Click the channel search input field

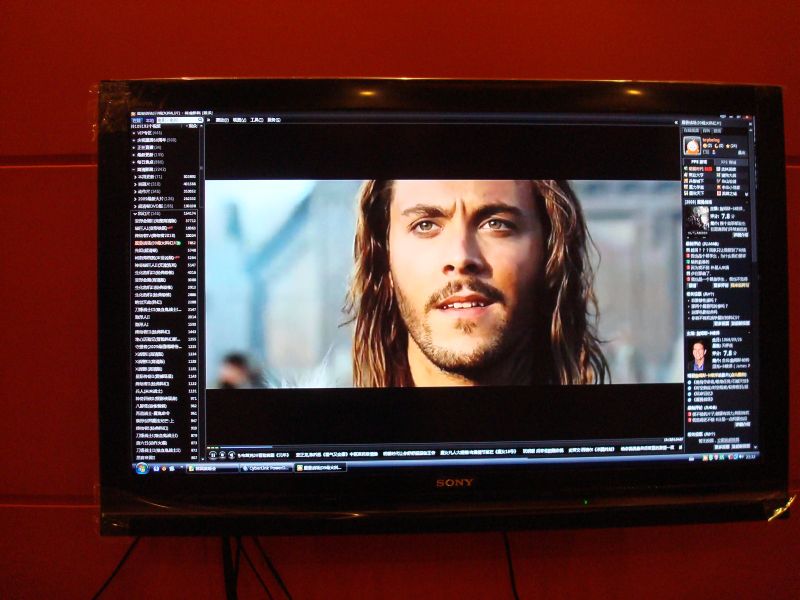point(176,120)
